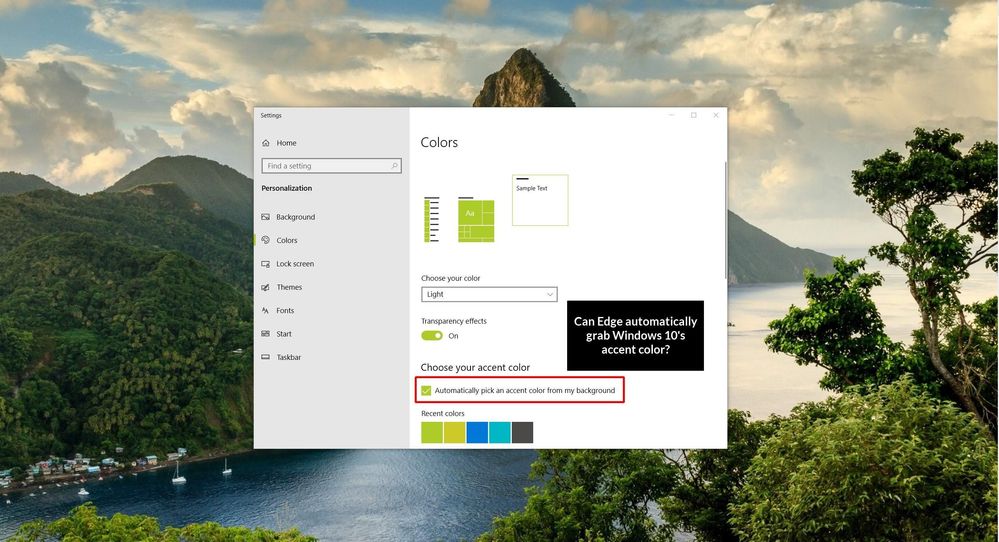Click the Personalization heading
Image resolution: width=999 pixels, height=542 pixels.
(287, 189)
